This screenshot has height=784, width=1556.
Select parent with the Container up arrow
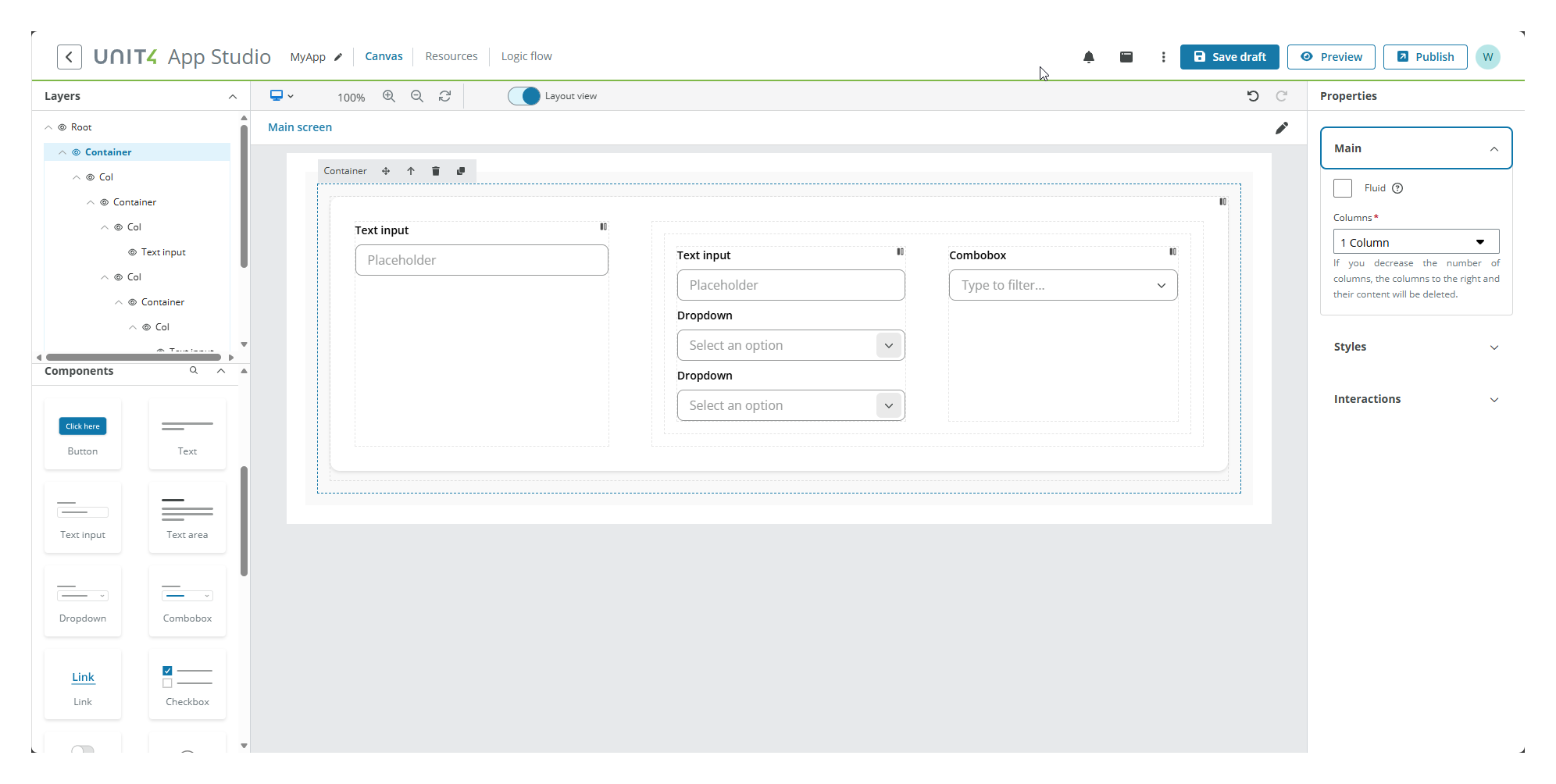point(411,171)
